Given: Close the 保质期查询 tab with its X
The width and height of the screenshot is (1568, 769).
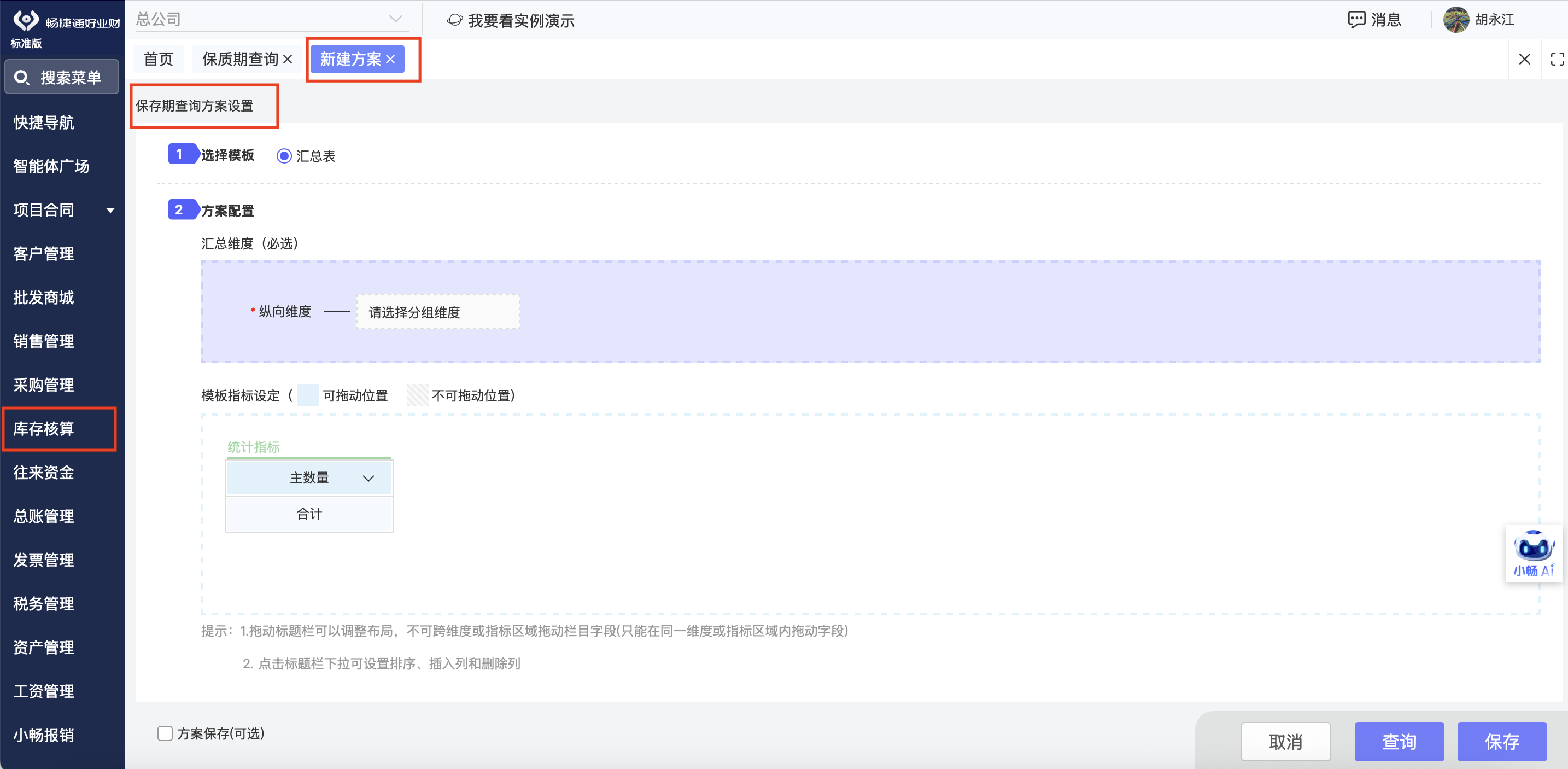Looking at the screenshot, I should click(x=288, y=59).
